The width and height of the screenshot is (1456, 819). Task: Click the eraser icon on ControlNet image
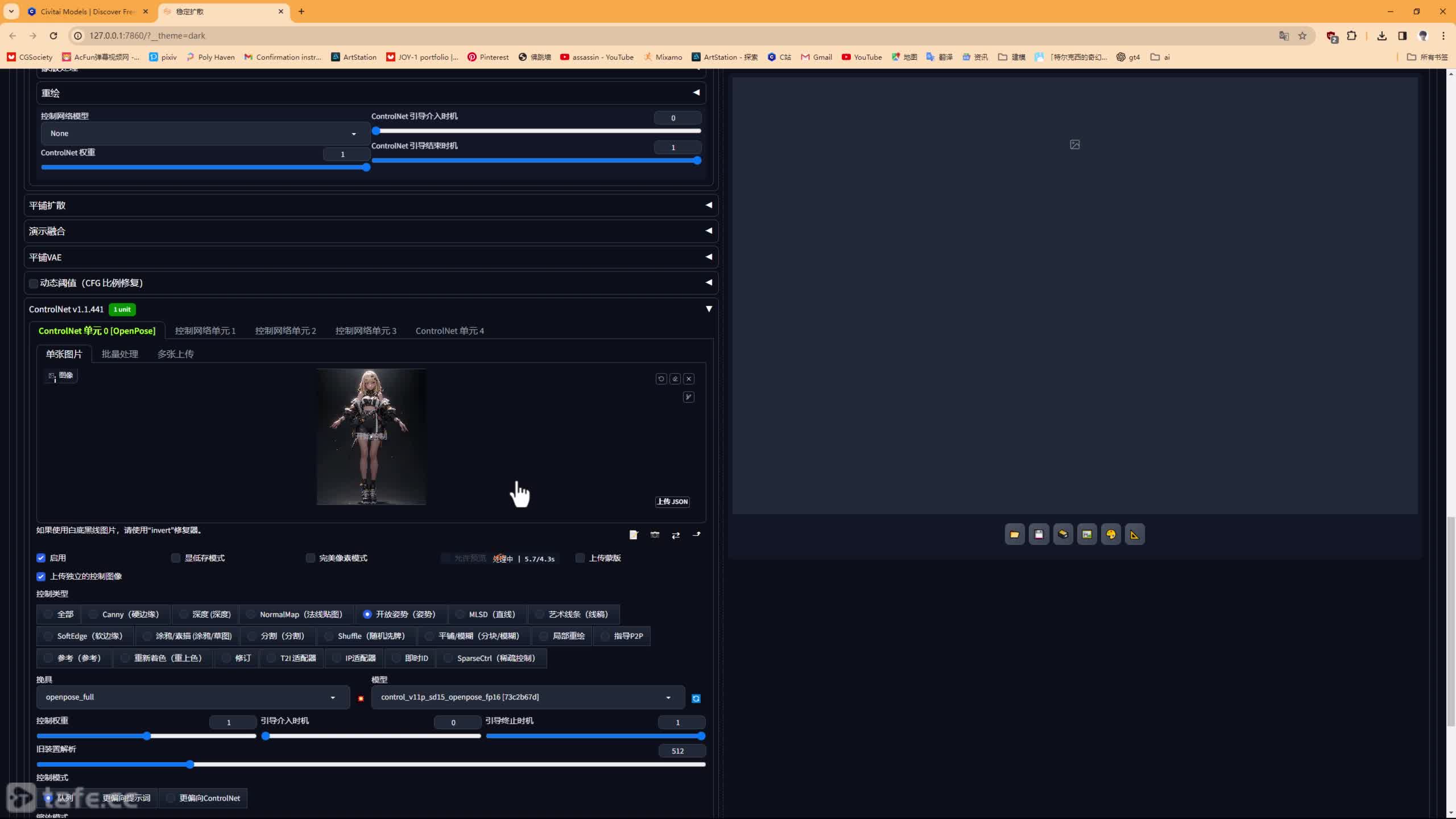tap(675, 379)
